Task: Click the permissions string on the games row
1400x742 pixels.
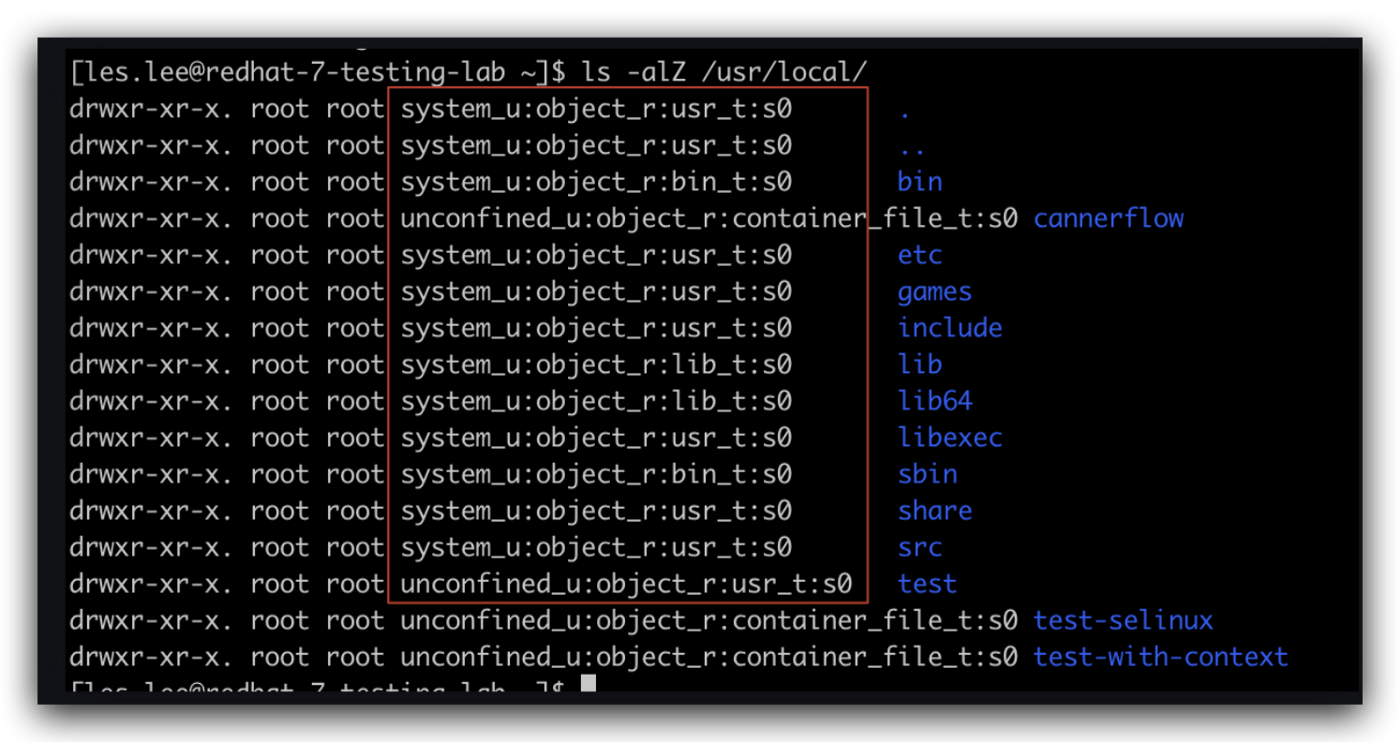Action: (x=153, y=292)
